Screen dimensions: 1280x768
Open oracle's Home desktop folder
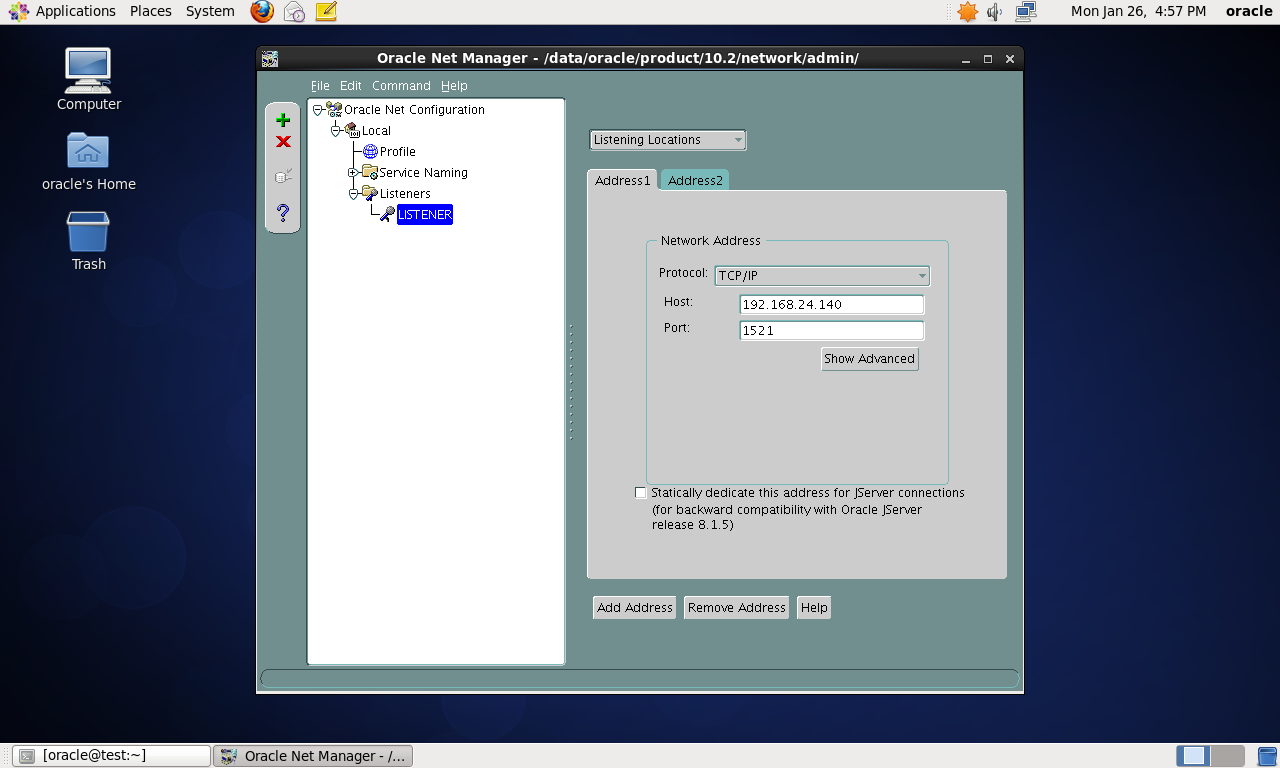coord(89,161)
